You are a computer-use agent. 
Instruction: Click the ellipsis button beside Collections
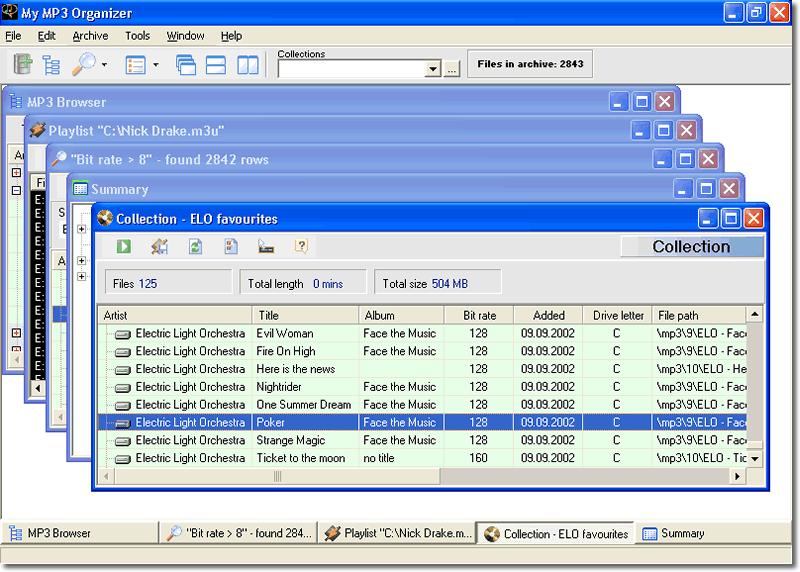click(452, 69)
